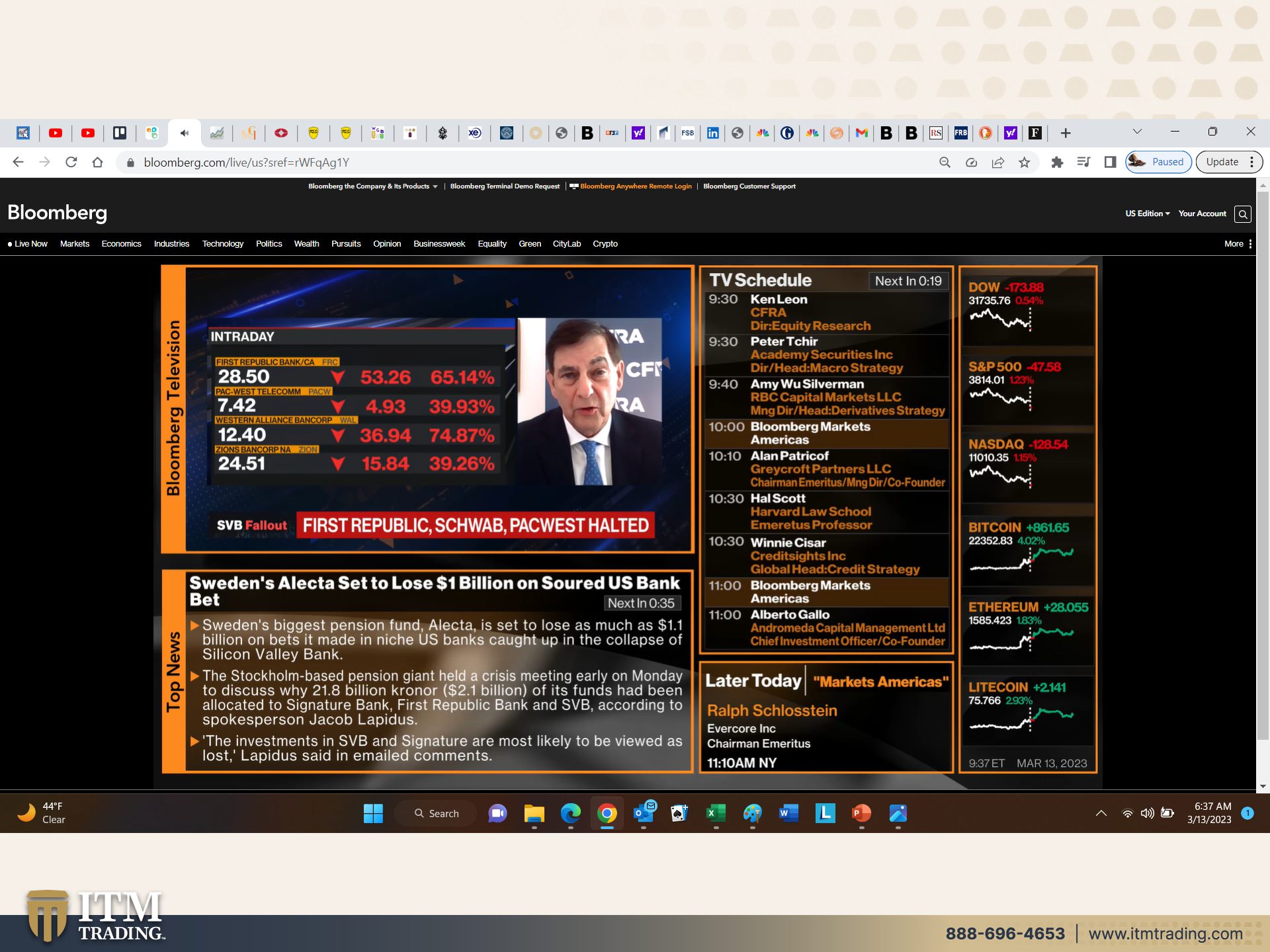Screen dimensions: 1270x952
Task: Open the Technology section
Action: 223,244
